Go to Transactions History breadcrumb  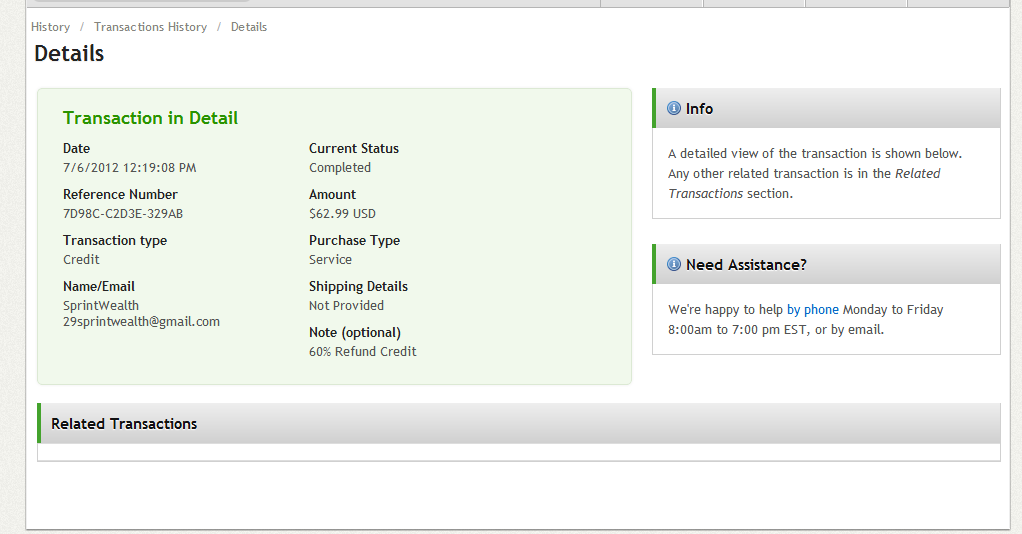point(150,27)
